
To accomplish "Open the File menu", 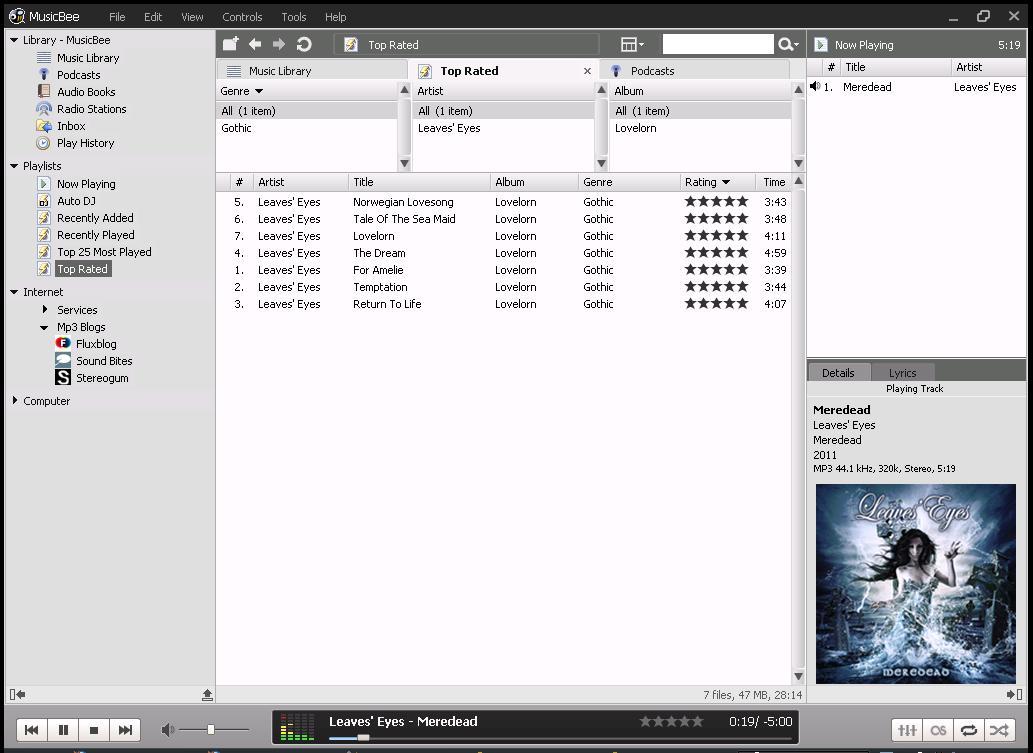I will [117, 17].
